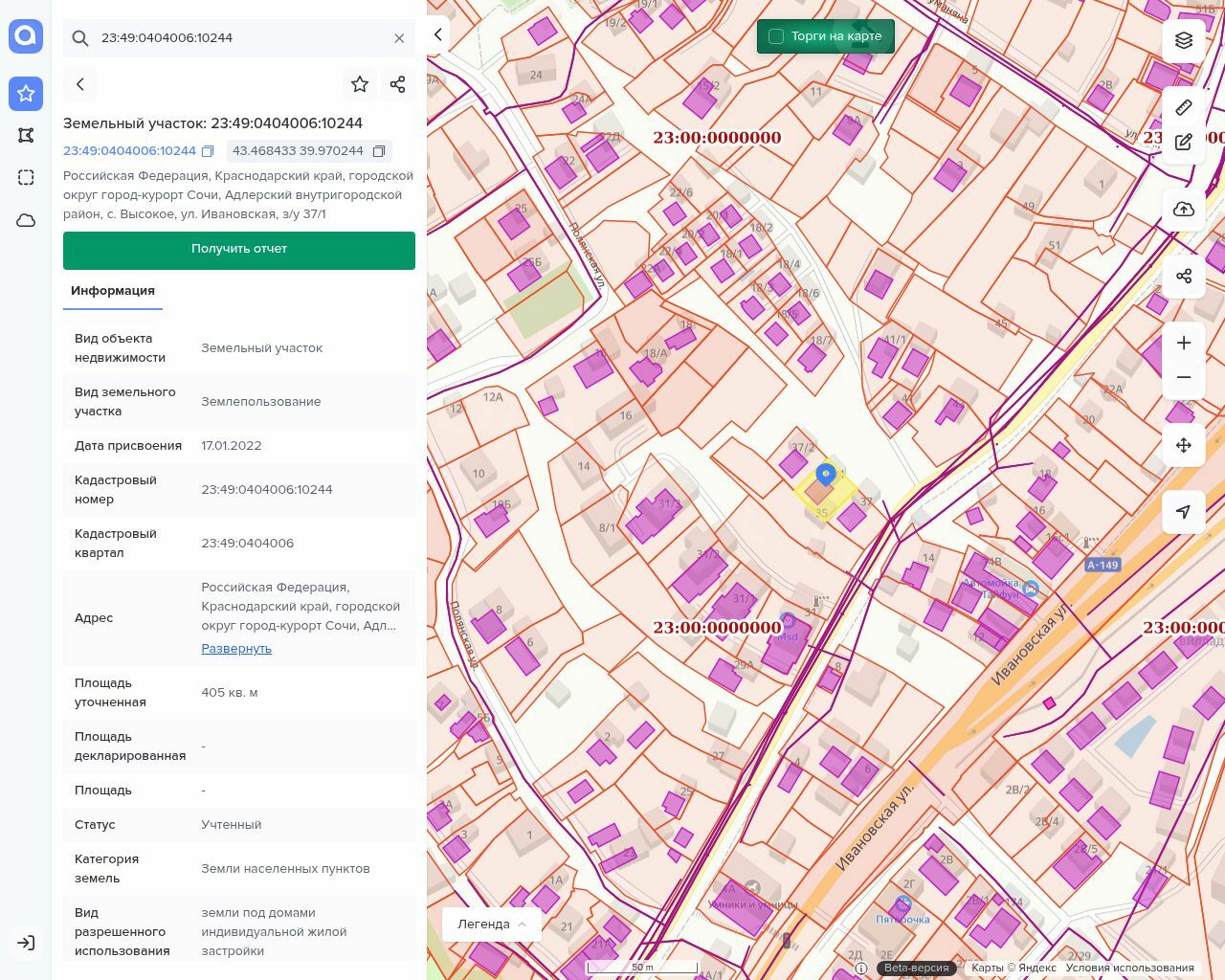The width and height of the screenshot is (1225, 980).
Task: Open the Условия использования link
Action: [1129, 968]
